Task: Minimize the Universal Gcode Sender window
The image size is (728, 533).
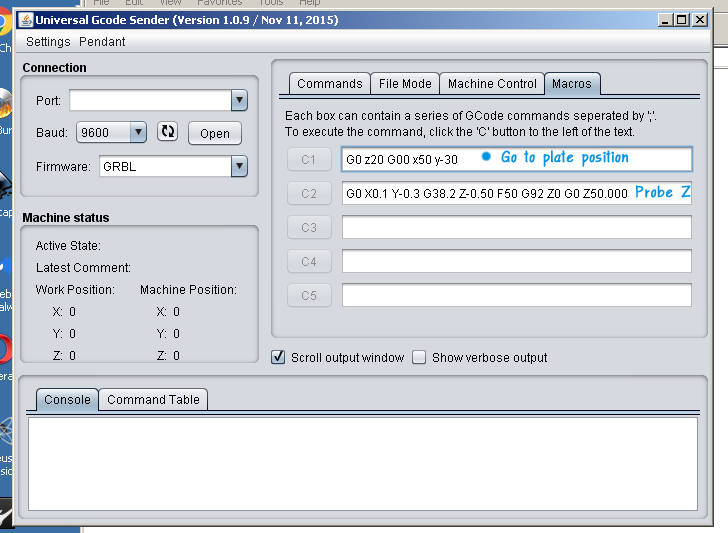Action: click(665, 20)
